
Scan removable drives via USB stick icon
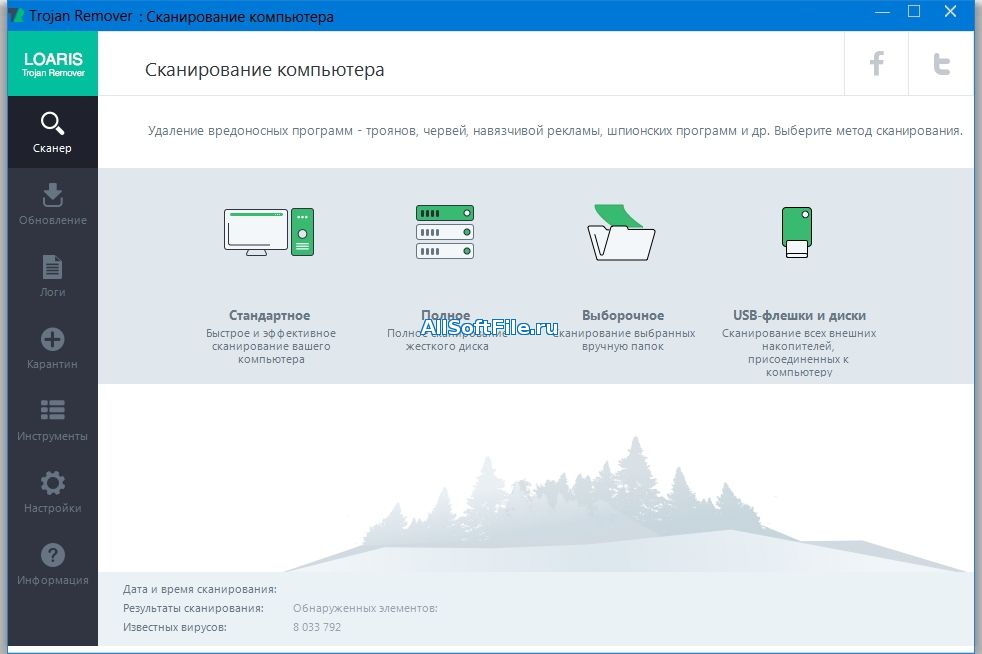[797, 232]
